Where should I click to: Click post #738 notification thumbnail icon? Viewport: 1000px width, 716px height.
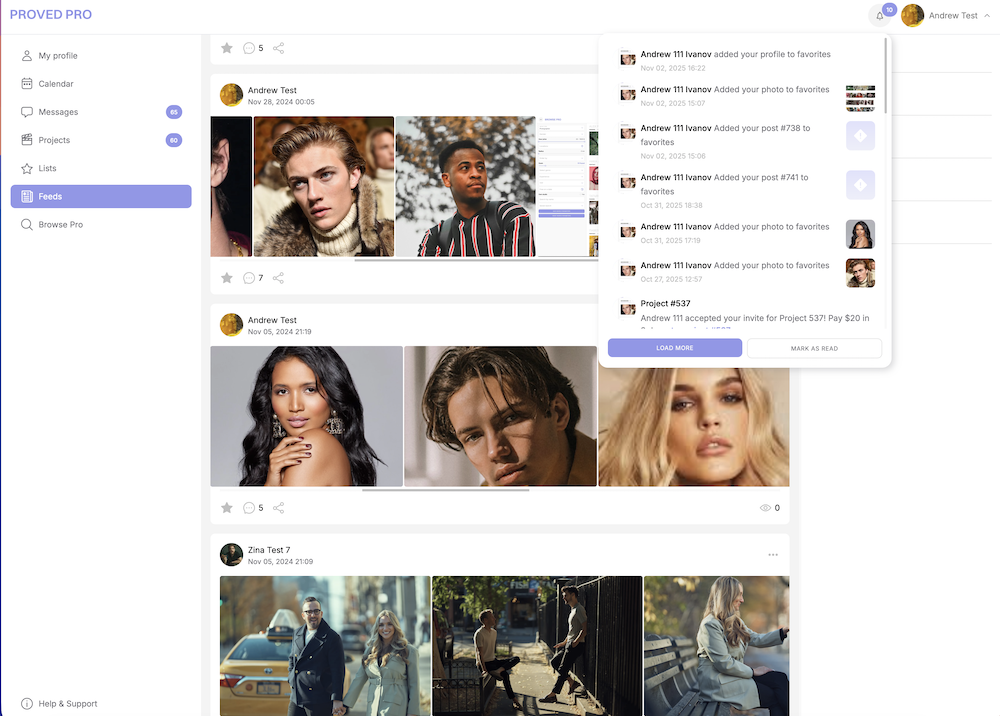click(x=860, y=136)
